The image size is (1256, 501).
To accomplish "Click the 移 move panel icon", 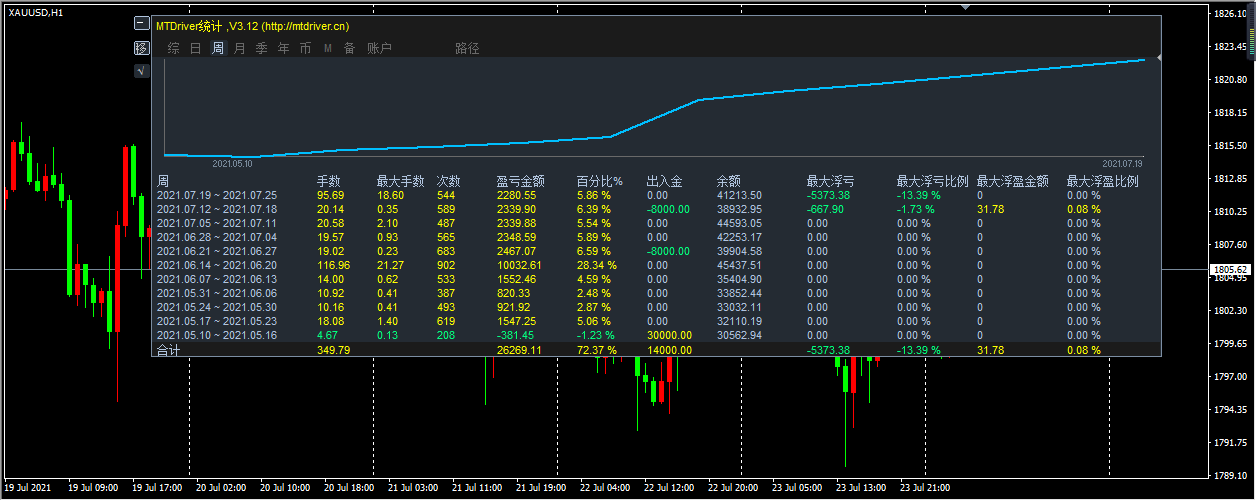I will click(141, 48).
